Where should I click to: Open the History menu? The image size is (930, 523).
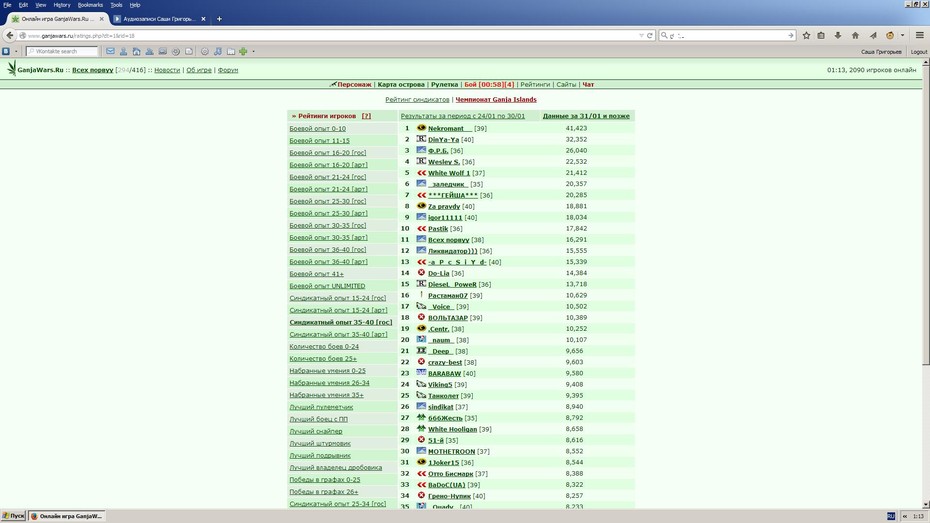(62, 5)
